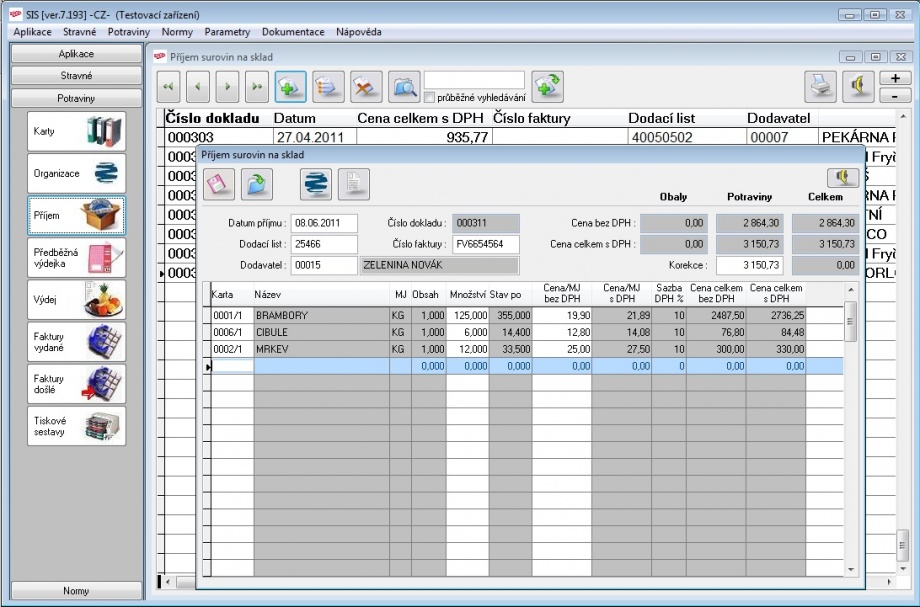The image size is (920, 607).
Task: Open Výdej sidebar item
Action: point(76,300)
